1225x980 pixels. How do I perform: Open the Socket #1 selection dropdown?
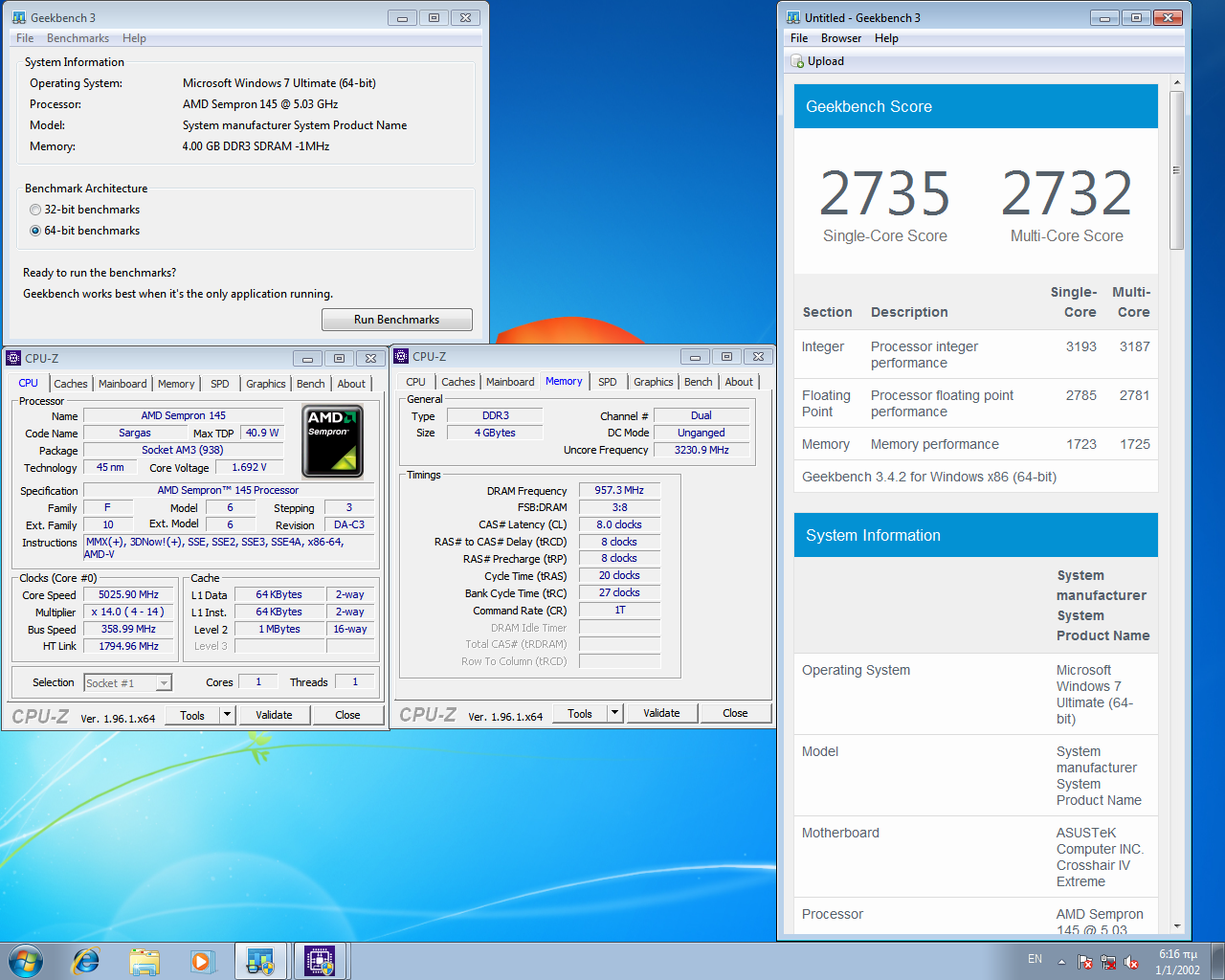(165, 682)
